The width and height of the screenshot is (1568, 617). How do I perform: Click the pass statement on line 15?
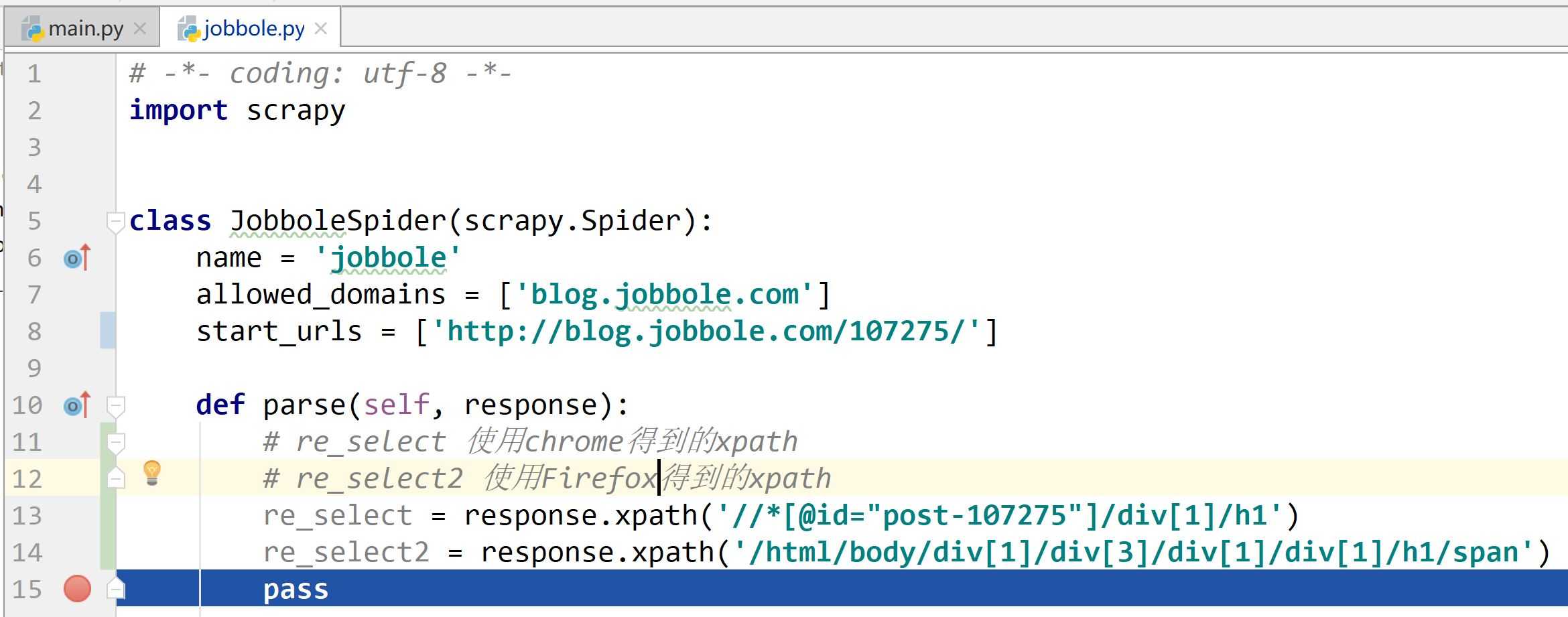click(x=296, y=590)
